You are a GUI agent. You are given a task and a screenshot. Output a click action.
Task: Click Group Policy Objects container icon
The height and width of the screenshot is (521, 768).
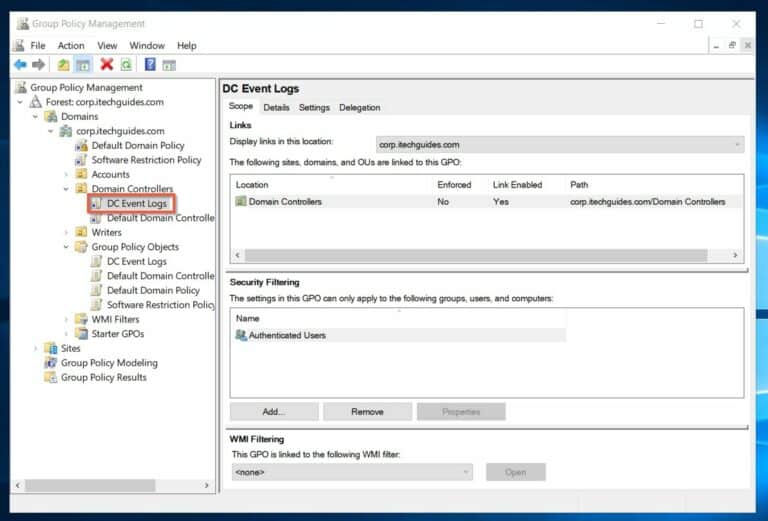pos(81,247)
